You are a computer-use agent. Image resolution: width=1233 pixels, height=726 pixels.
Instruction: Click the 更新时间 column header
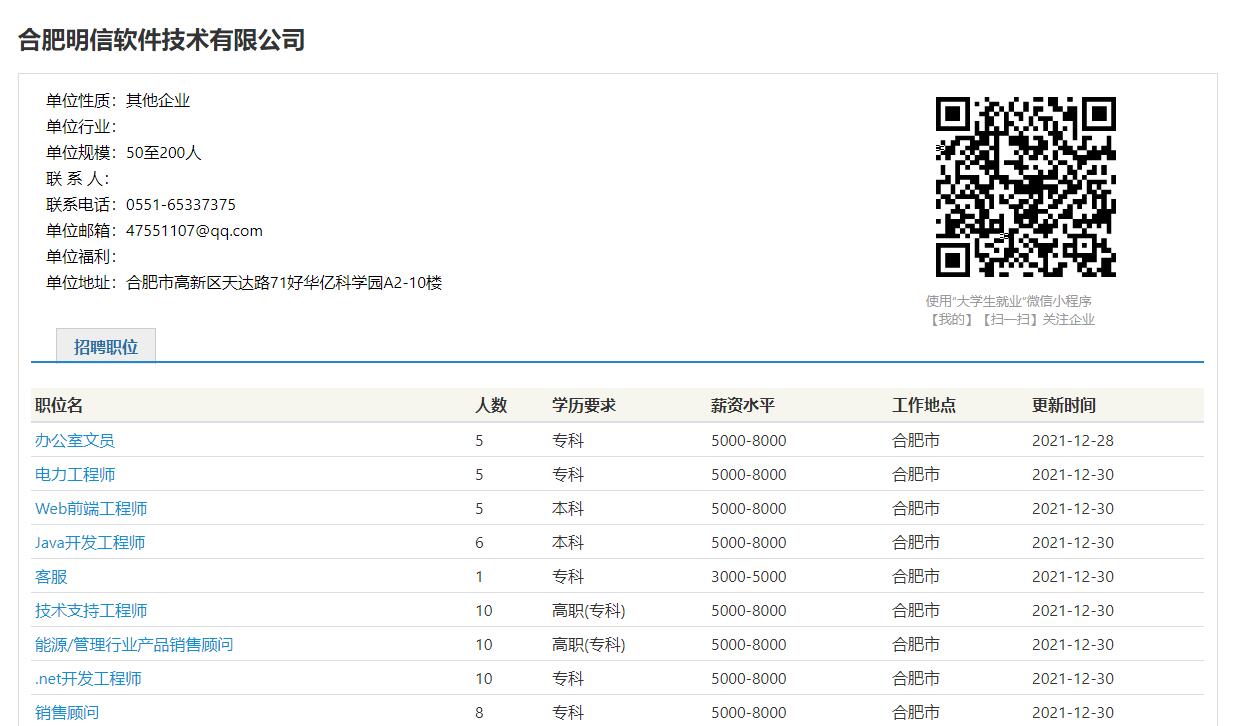point(1064,405)
